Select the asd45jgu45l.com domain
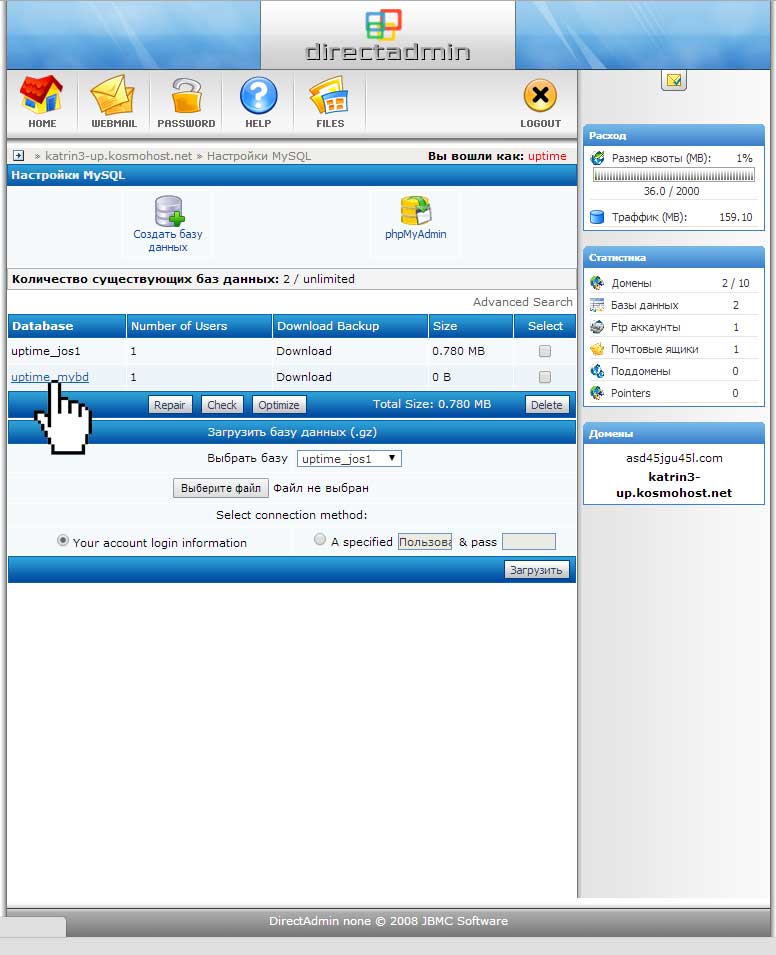The image size is (776, 955). [x=674, y=458]
